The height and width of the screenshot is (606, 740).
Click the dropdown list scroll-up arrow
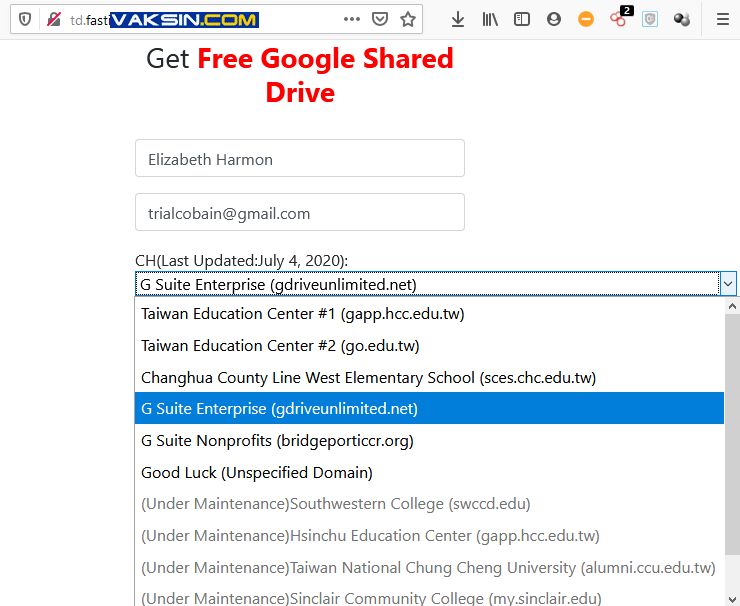pyautogui.click(x=732, y=306)
